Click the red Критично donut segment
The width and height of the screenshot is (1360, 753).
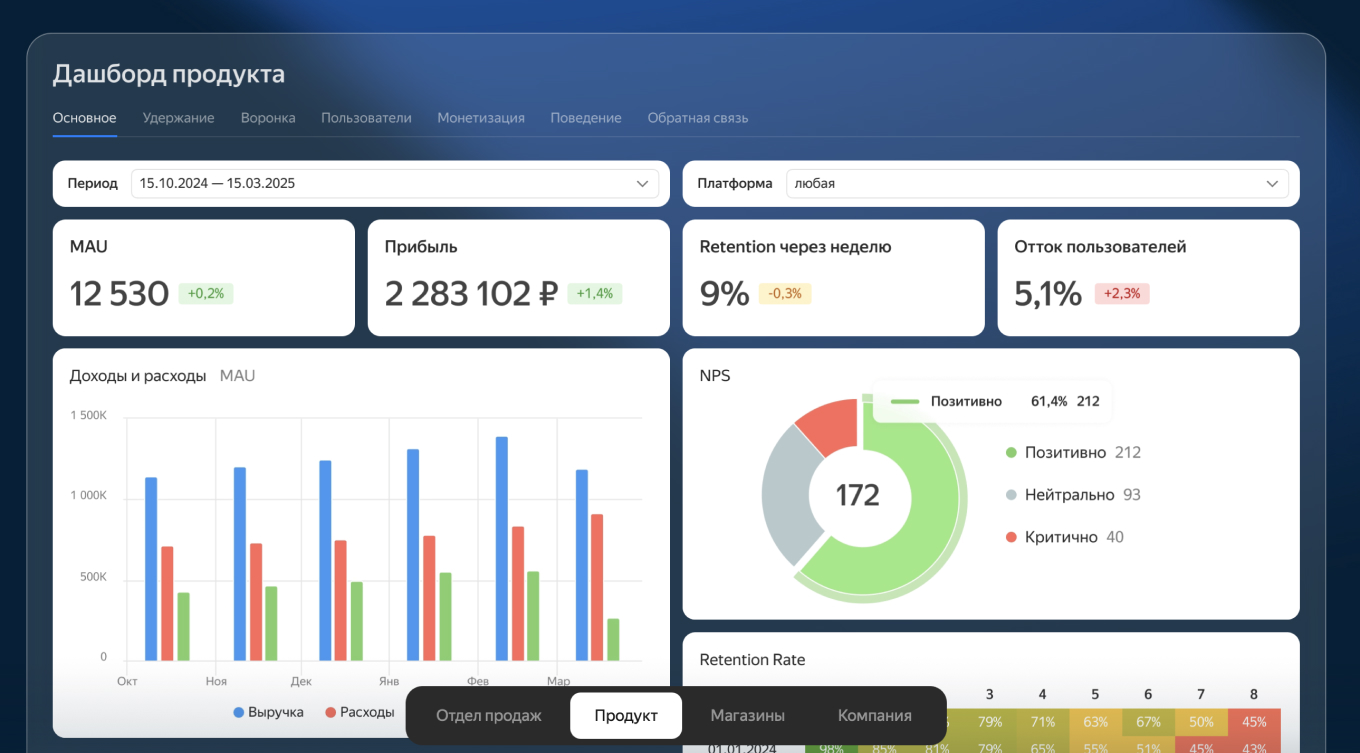[x=832, y=426]
